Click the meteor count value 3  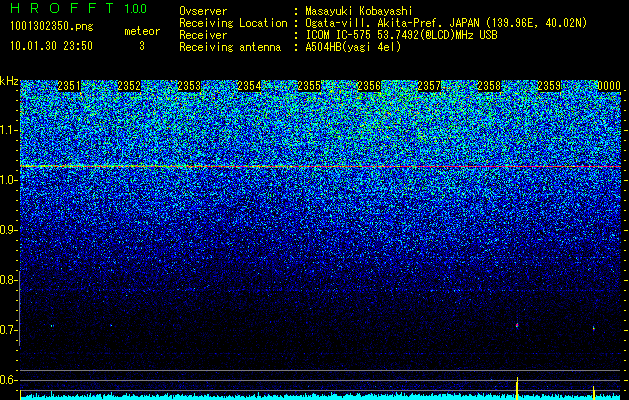[x=142, y=46]
